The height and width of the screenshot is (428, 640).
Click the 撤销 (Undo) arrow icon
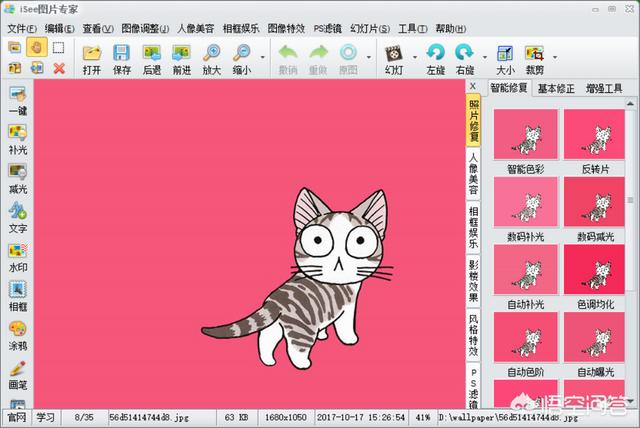pos(288,53)
